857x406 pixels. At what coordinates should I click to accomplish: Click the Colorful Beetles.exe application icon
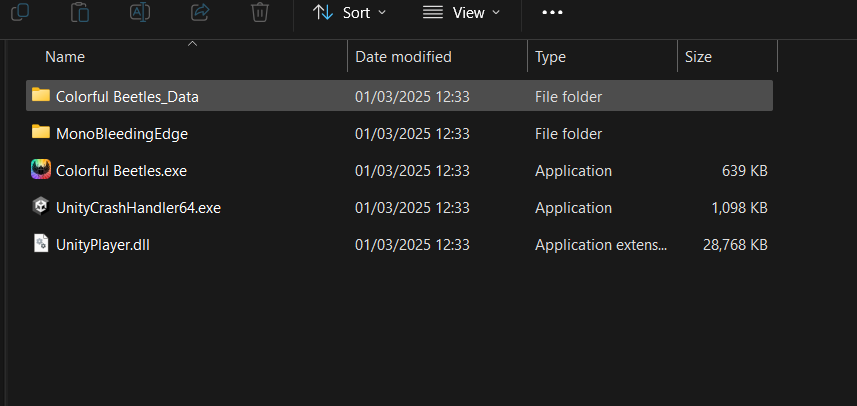coord(41,170)
